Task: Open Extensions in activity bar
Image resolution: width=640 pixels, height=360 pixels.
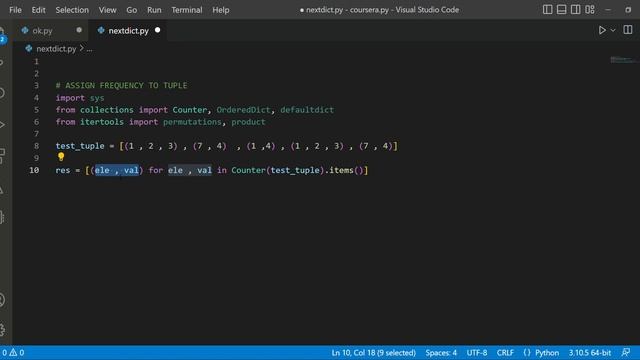Action: [2, 156]
